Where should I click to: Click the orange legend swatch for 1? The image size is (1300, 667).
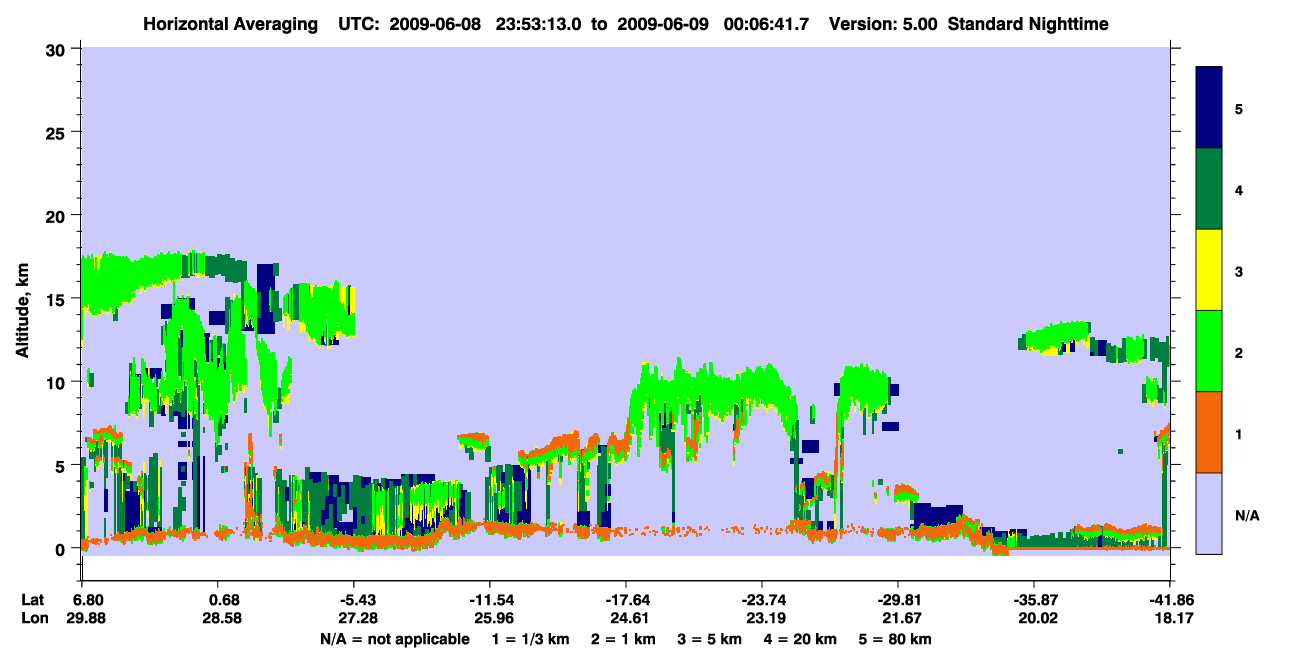(x=1209, y=432)
